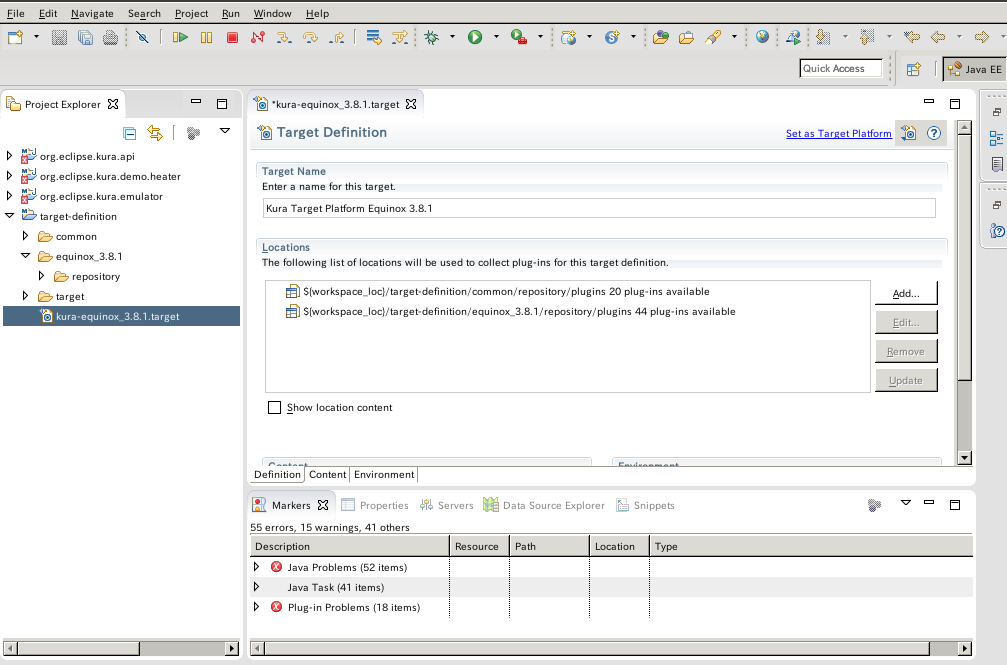Open the Properties view tab
The height and width of the screenshot is (665, 1007).
pyautogui.click(x=375, y=505)
